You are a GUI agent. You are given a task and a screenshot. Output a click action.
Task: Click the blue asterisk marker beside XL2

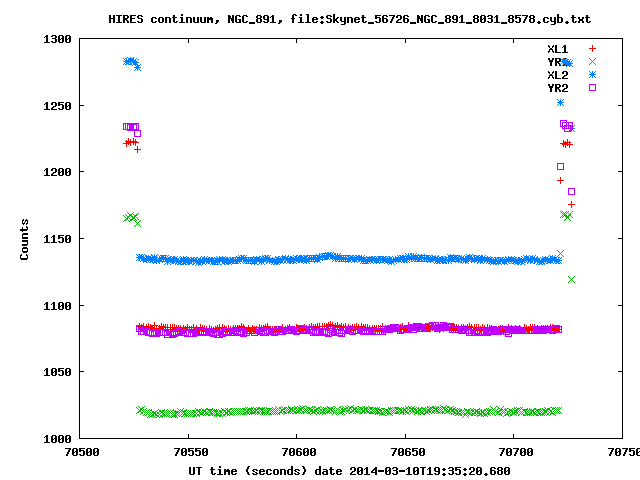point(592,75)
